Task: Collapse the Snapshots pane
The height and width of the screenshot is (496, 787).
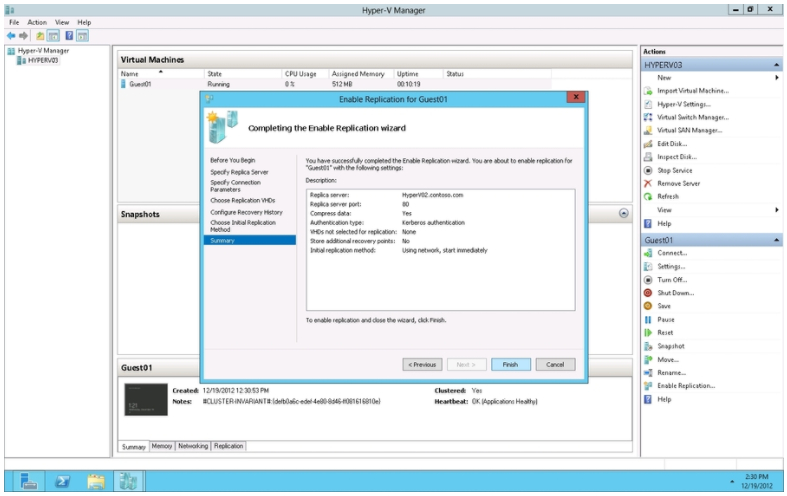Action: coord(623,213)
